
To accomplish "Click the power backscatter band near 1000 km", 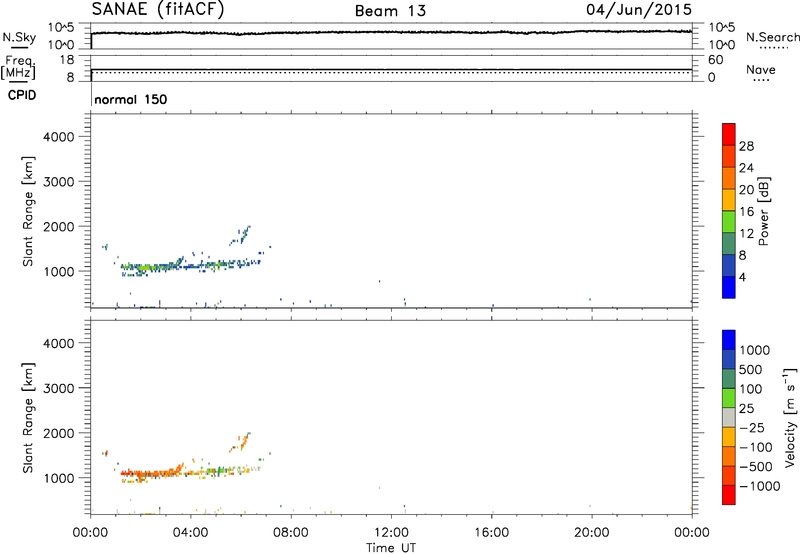I will [x=191, y=266].
